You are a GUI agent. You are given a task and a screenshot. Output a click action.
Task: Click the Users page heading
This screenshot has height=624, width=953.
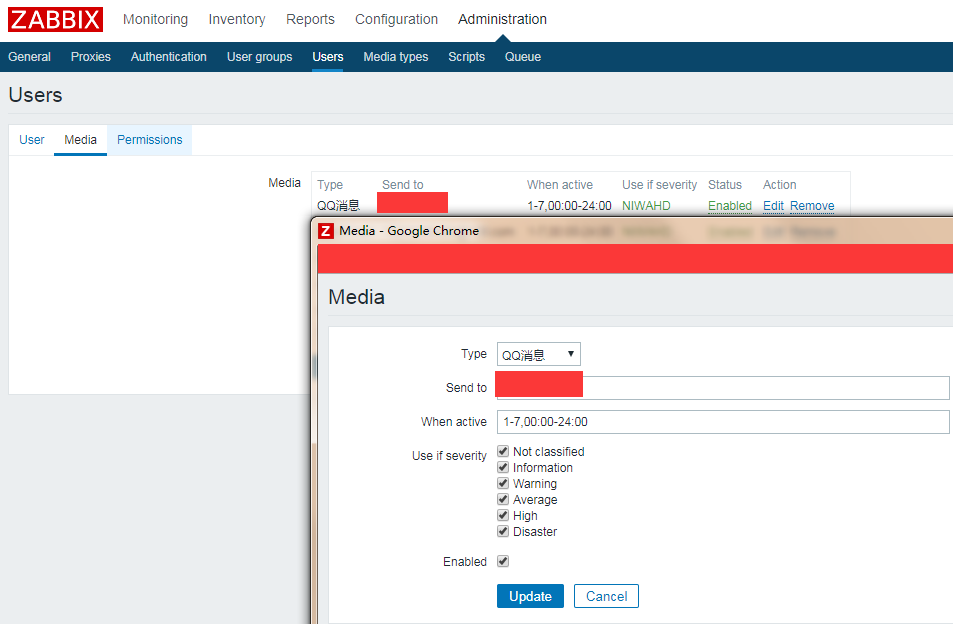(35, 95)
